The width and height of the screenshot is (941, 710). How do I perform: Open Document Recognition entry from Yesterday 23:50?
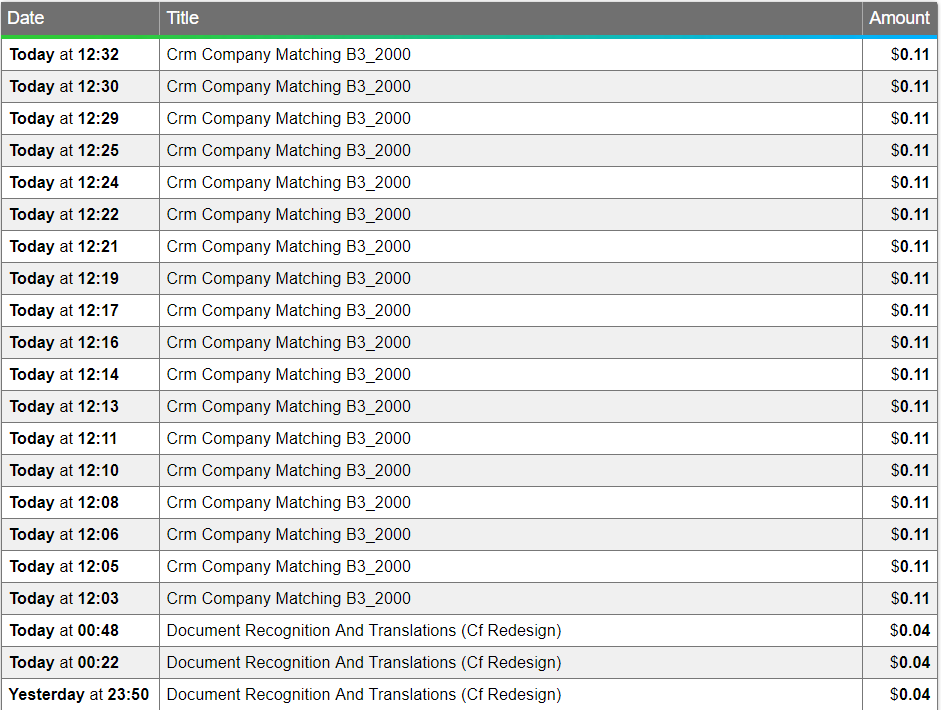click(x=364, y=695)
